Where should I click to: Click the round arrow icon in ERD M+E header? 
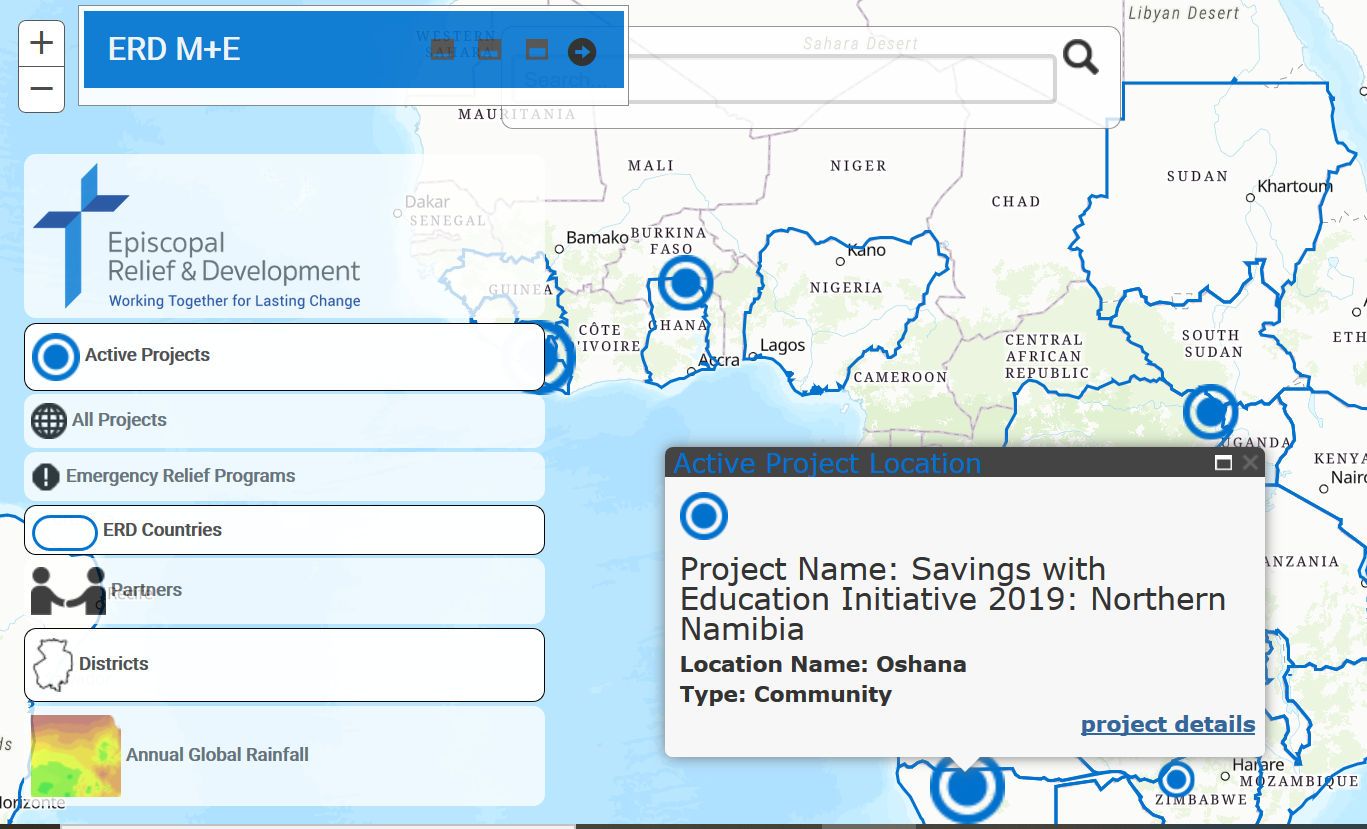tap(582, 52)
